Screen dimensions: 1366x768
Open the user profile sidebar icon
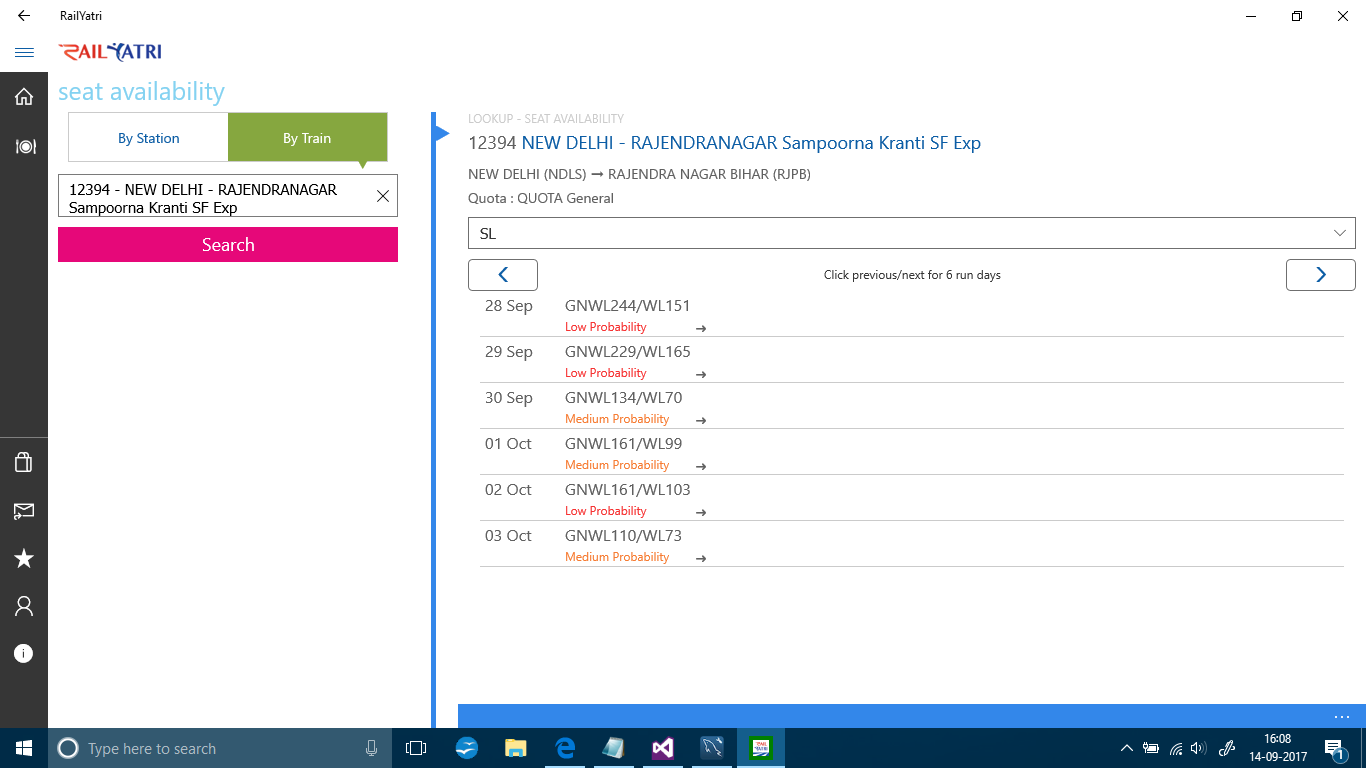click(x=24, y=606)
